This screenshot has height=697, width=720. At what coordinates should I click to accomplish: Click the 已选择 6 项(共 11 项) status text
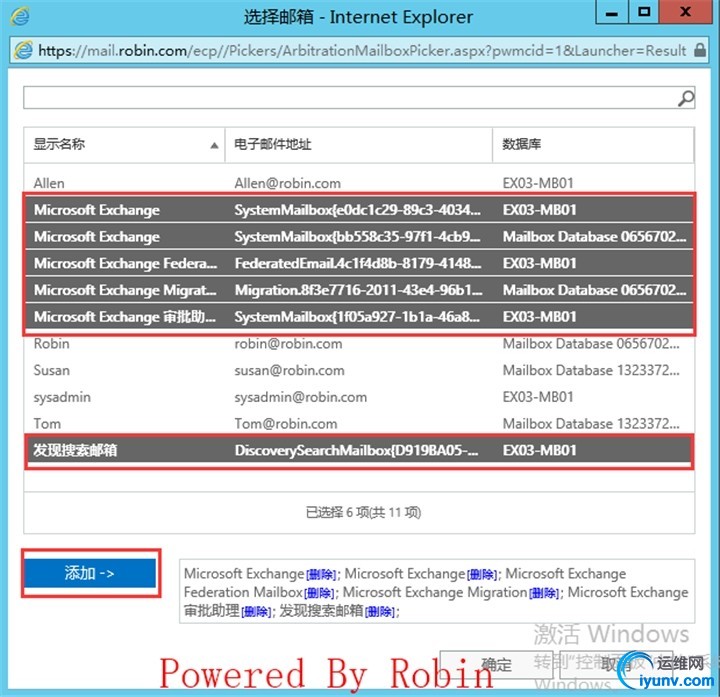363,512
